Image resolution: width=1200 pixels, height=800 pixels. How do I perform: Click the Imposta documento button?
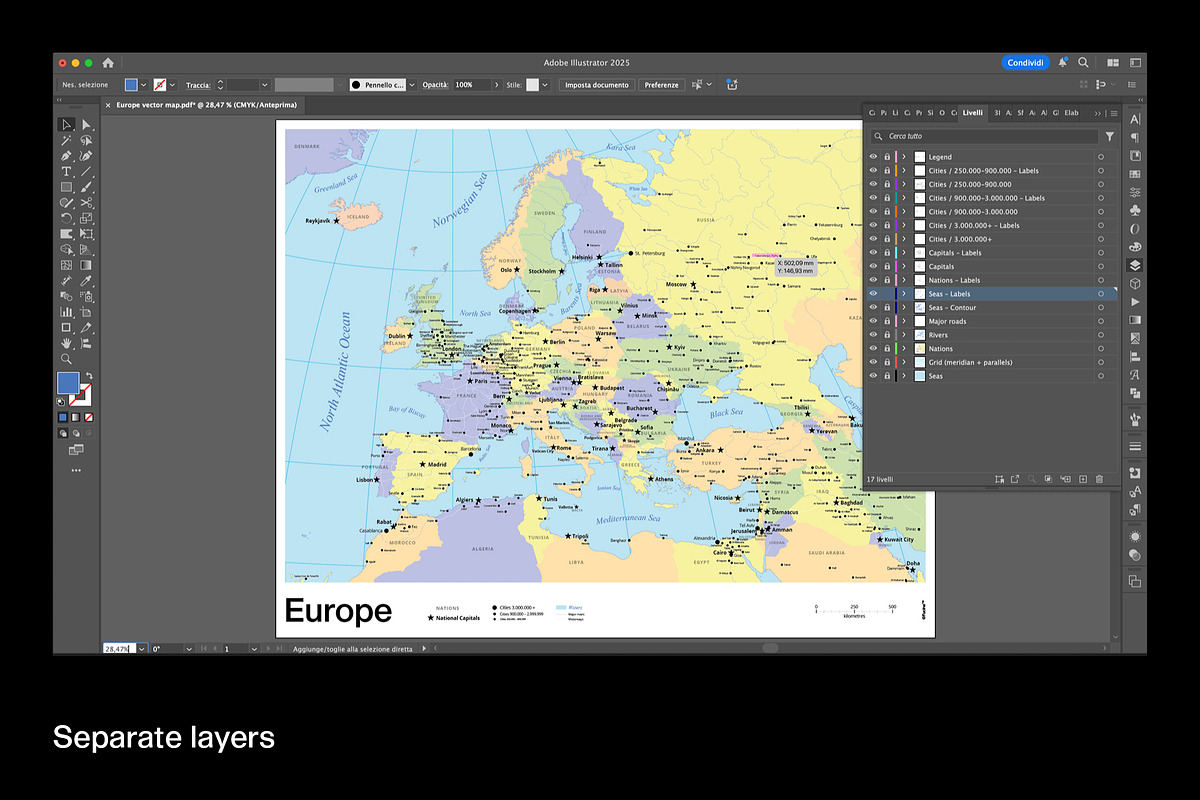pos(597,85)
